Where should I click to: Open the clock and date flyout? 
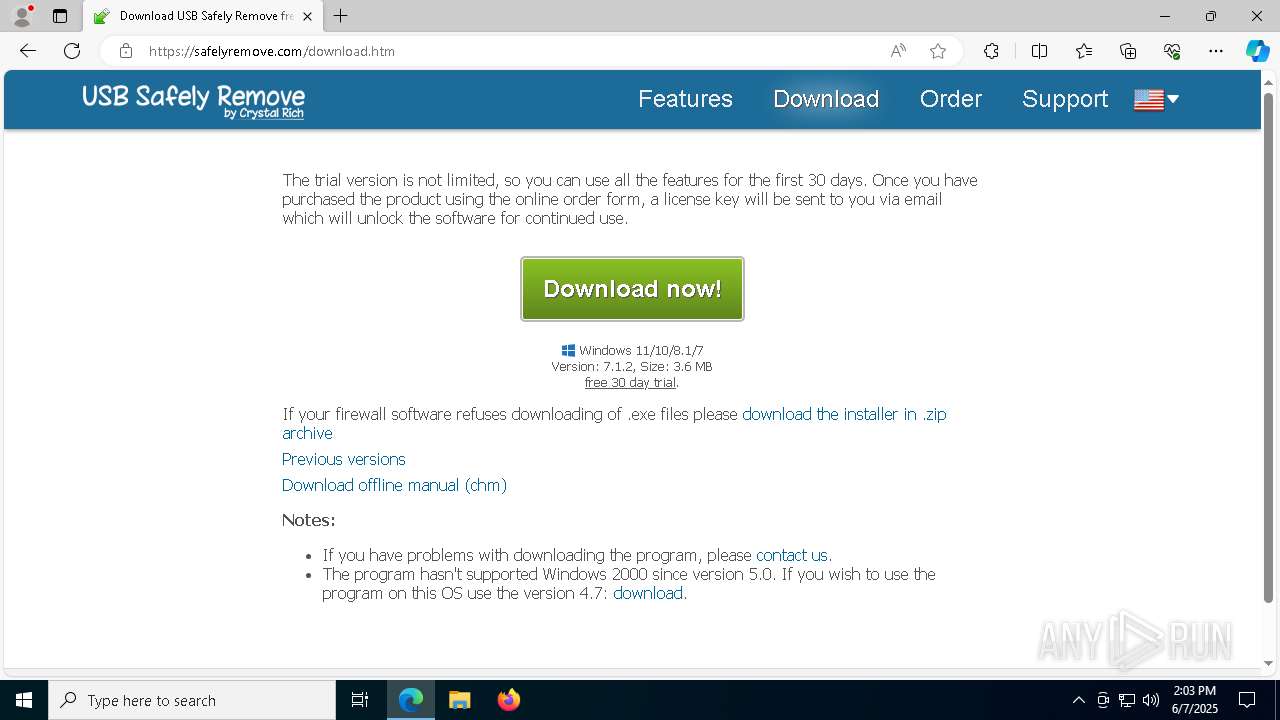click(x=1194, y=700)
